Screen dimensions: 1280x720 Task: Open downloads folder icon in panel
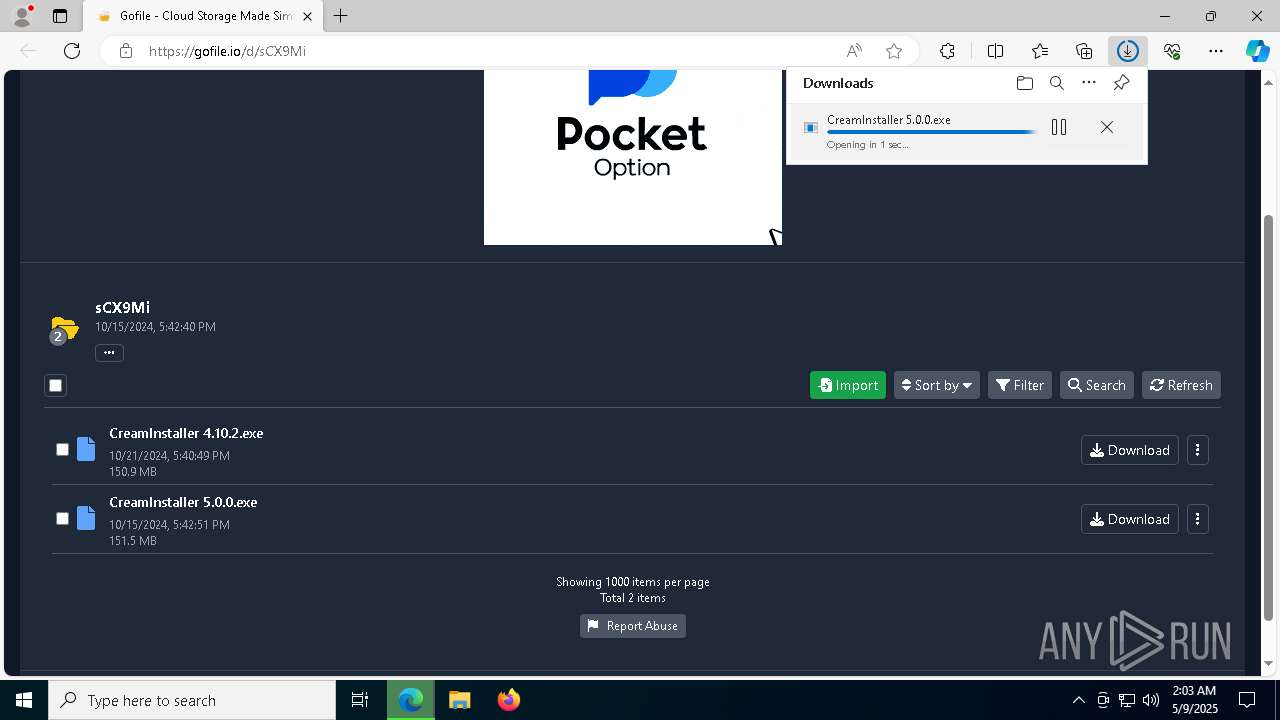click(1024, 83)
